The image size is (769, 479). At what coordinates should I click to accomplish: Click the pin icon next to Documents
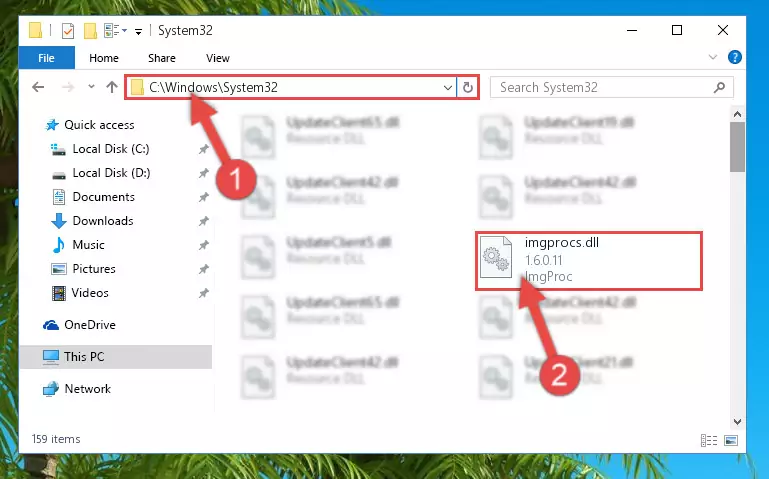[x=203, y=197]
